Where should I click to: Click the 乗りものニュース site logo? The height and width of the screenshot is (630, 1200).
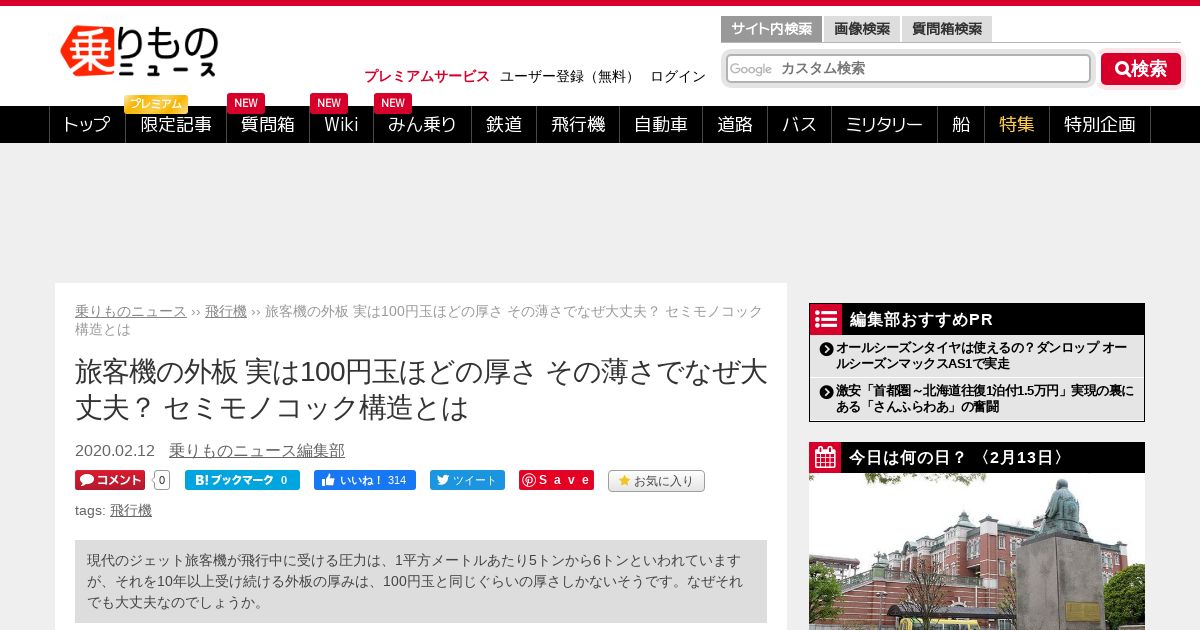click(x=139, y=50)
